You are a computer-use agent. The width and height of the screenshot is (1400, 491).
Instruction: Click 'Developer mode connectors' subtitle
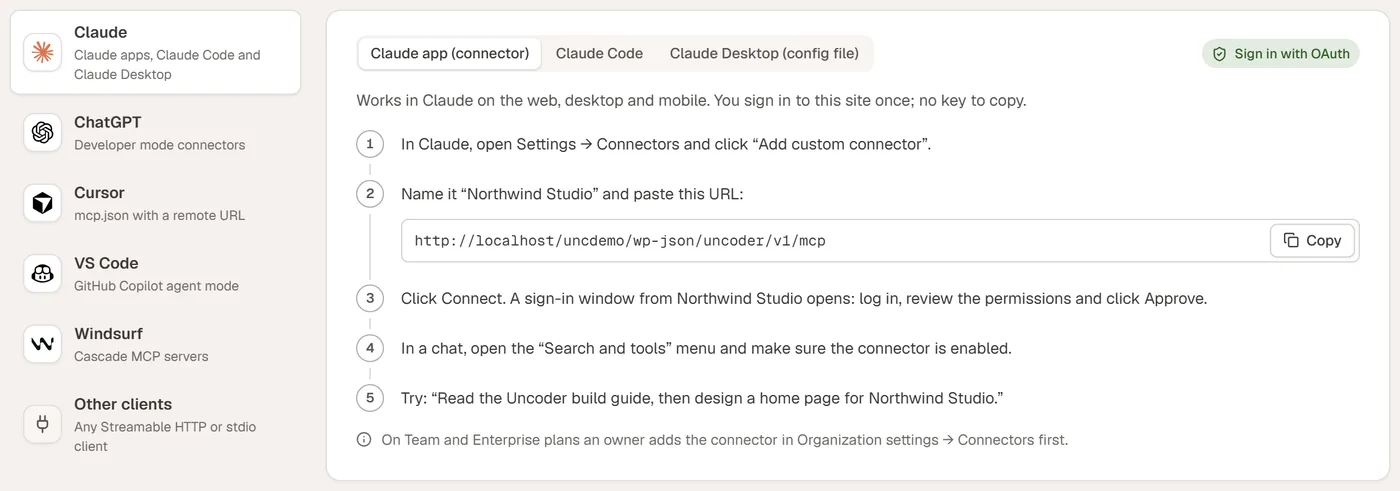pos(159,145)
